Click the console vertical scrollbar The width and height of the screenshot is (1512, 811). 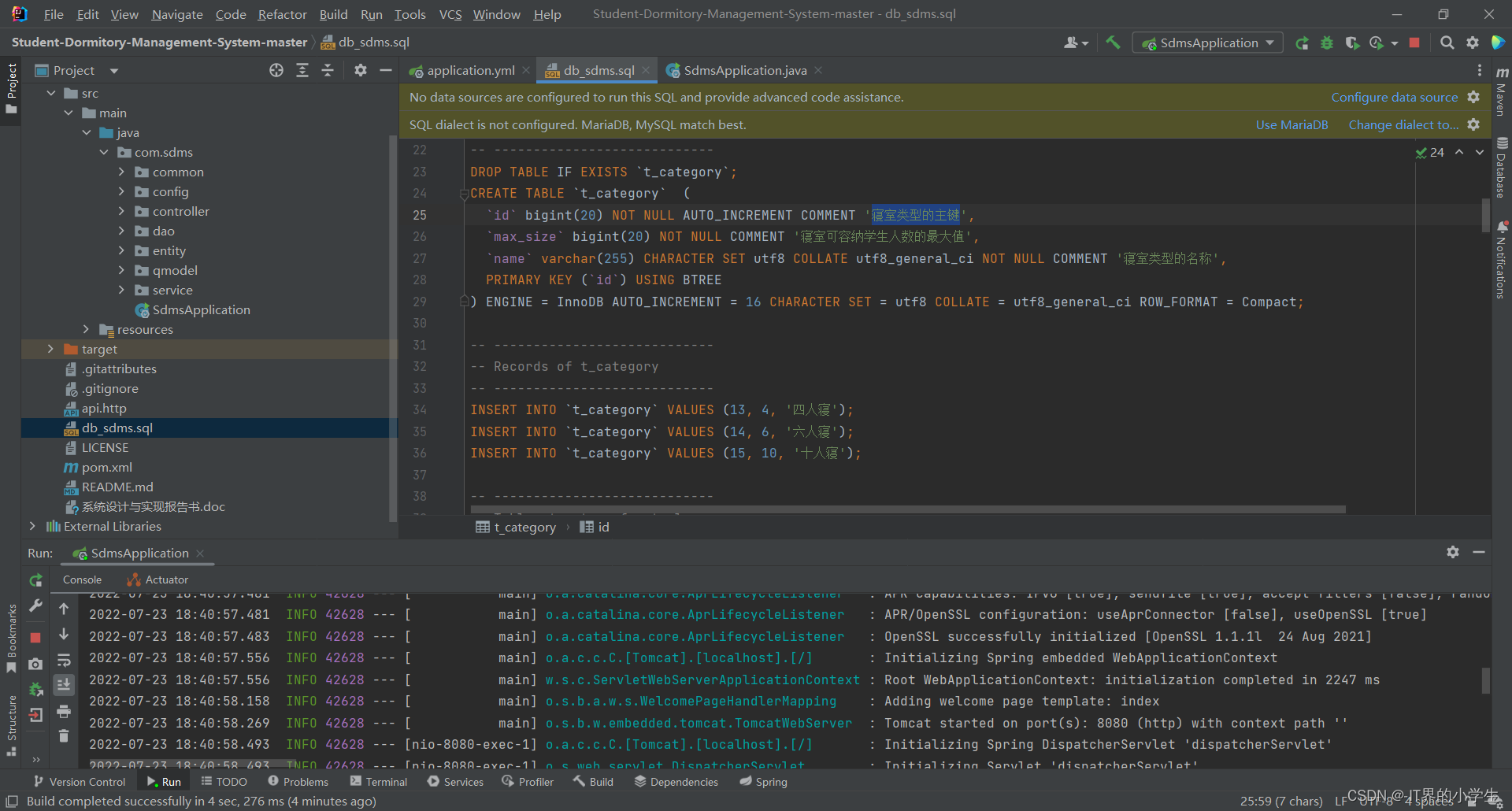point(1486,681)
